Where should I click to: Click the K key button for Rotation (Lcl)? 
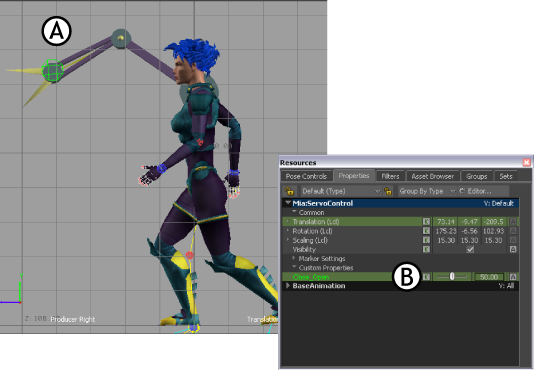coord(426,231)
